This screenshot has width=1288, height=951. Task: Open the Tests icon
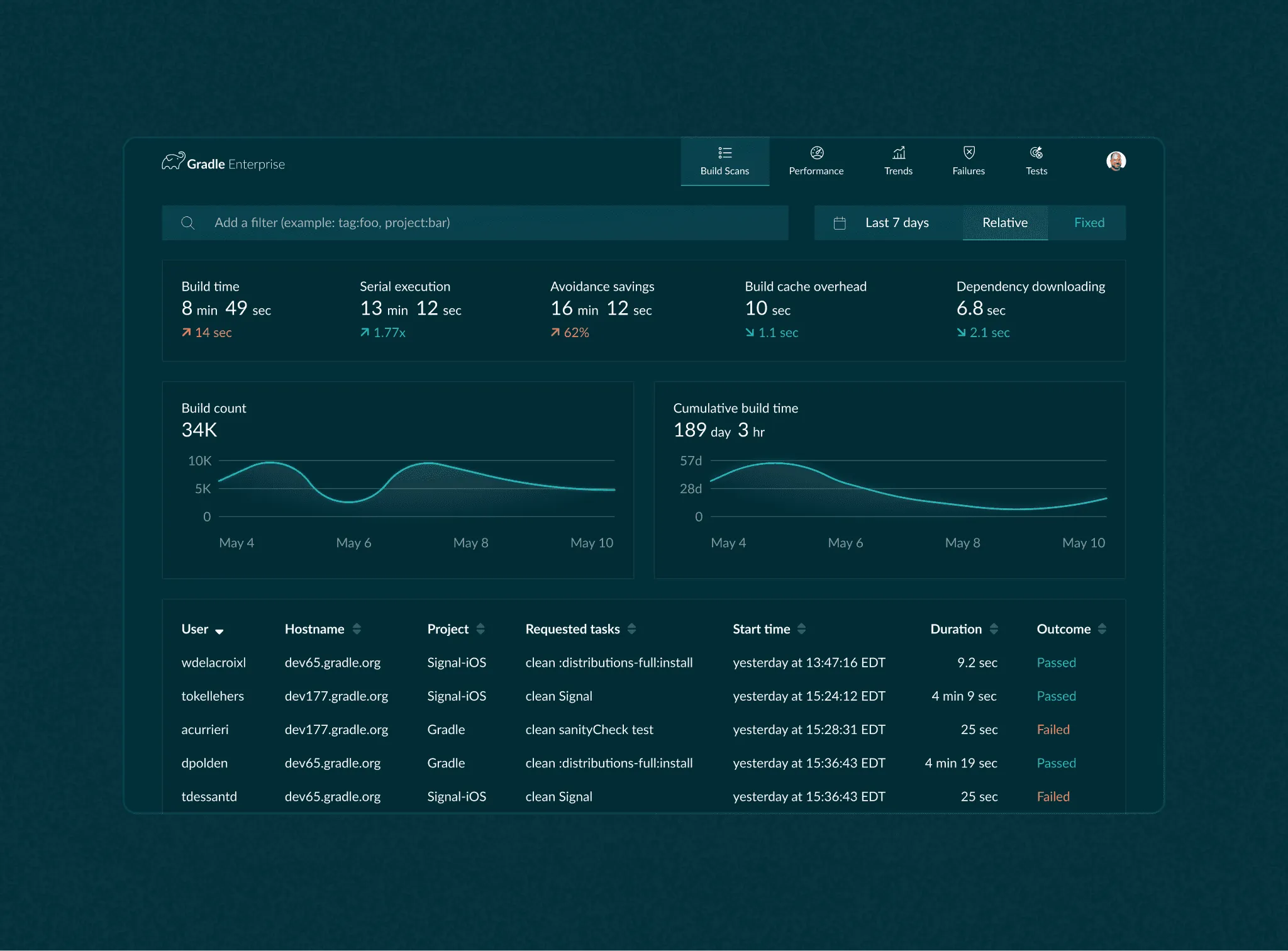coord(1036,153)
